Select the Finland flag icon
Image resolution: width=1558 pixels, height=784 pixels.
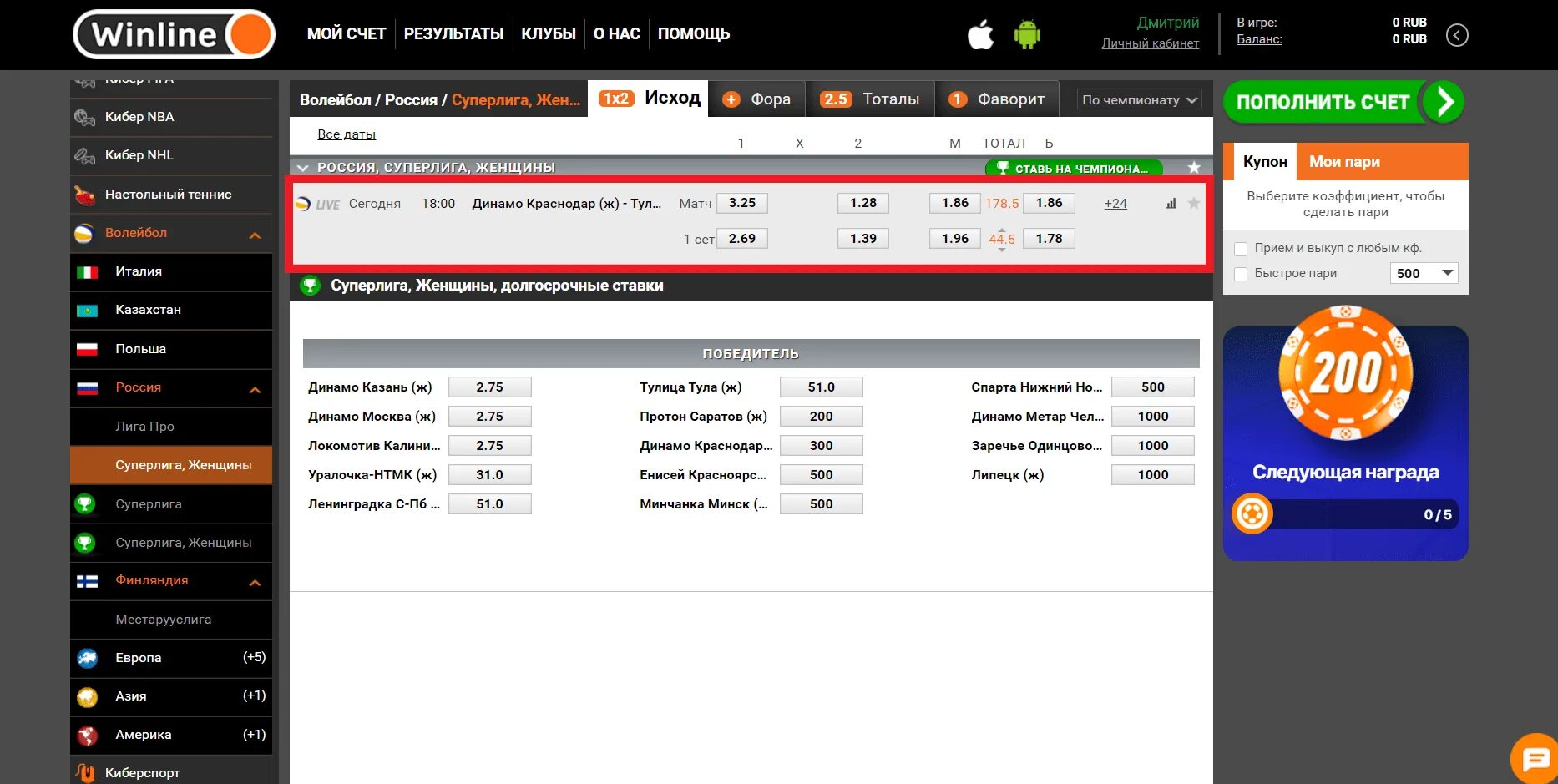tap(87, 581)
